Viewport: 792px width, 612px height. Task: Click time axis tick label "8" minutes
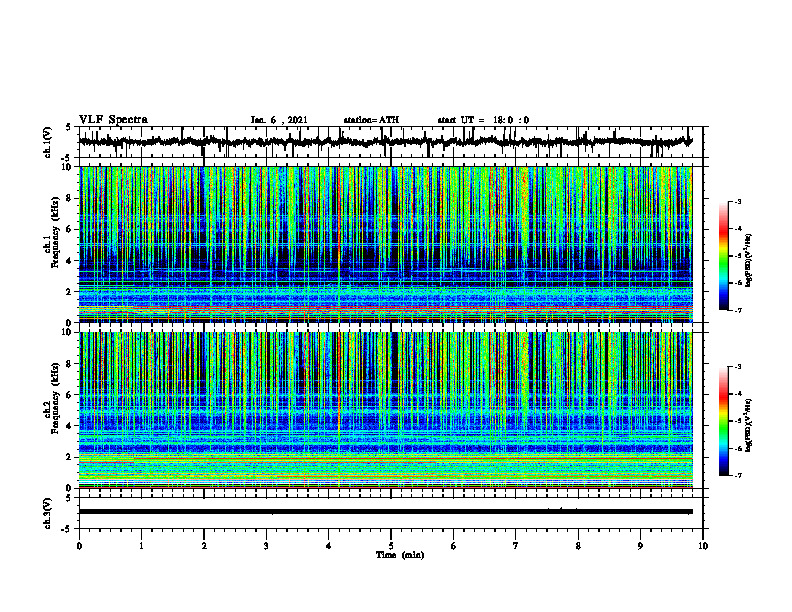click(578, 546)
